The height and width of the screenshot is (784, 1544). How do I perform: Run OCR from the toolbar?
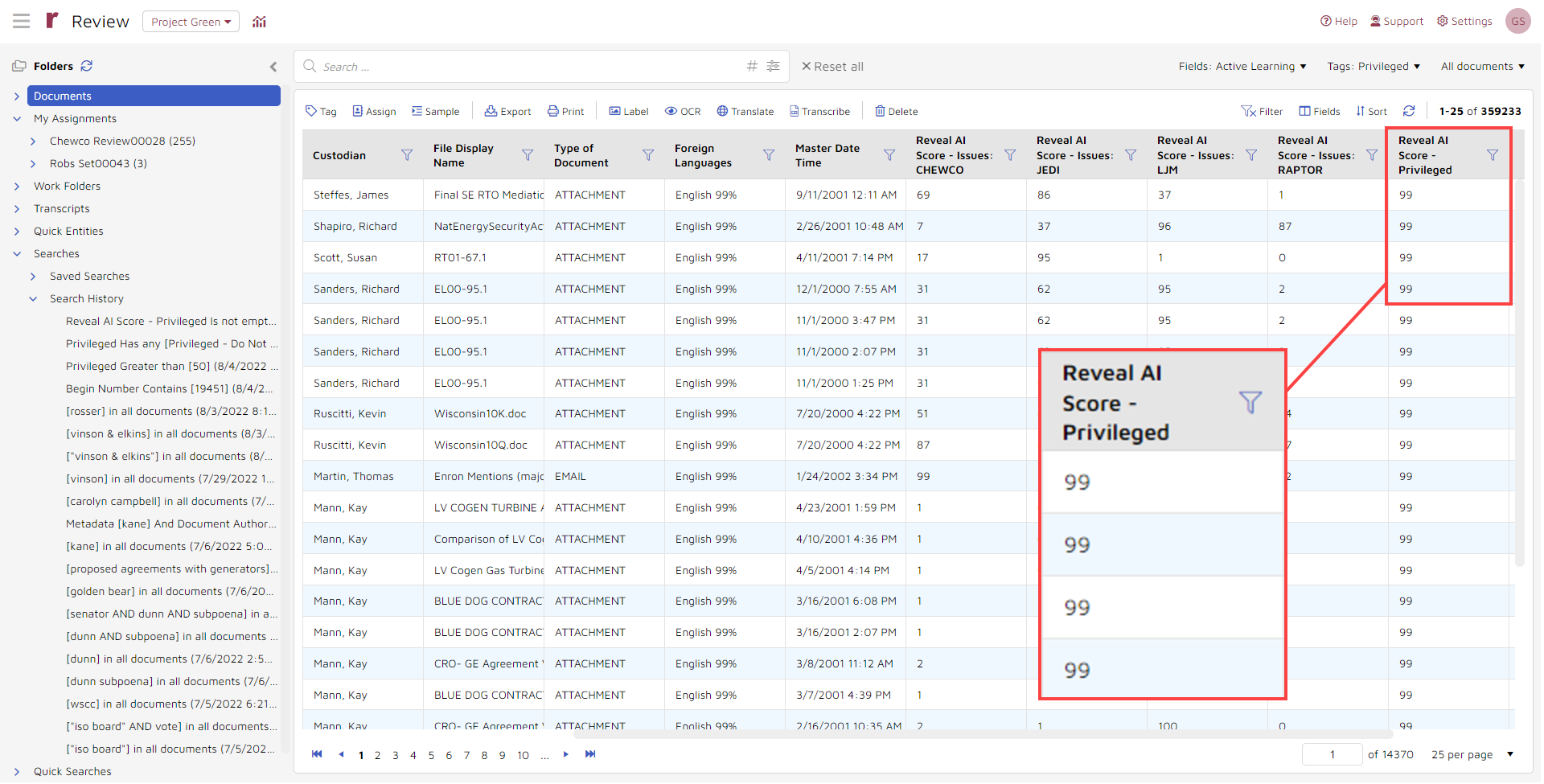683,111
